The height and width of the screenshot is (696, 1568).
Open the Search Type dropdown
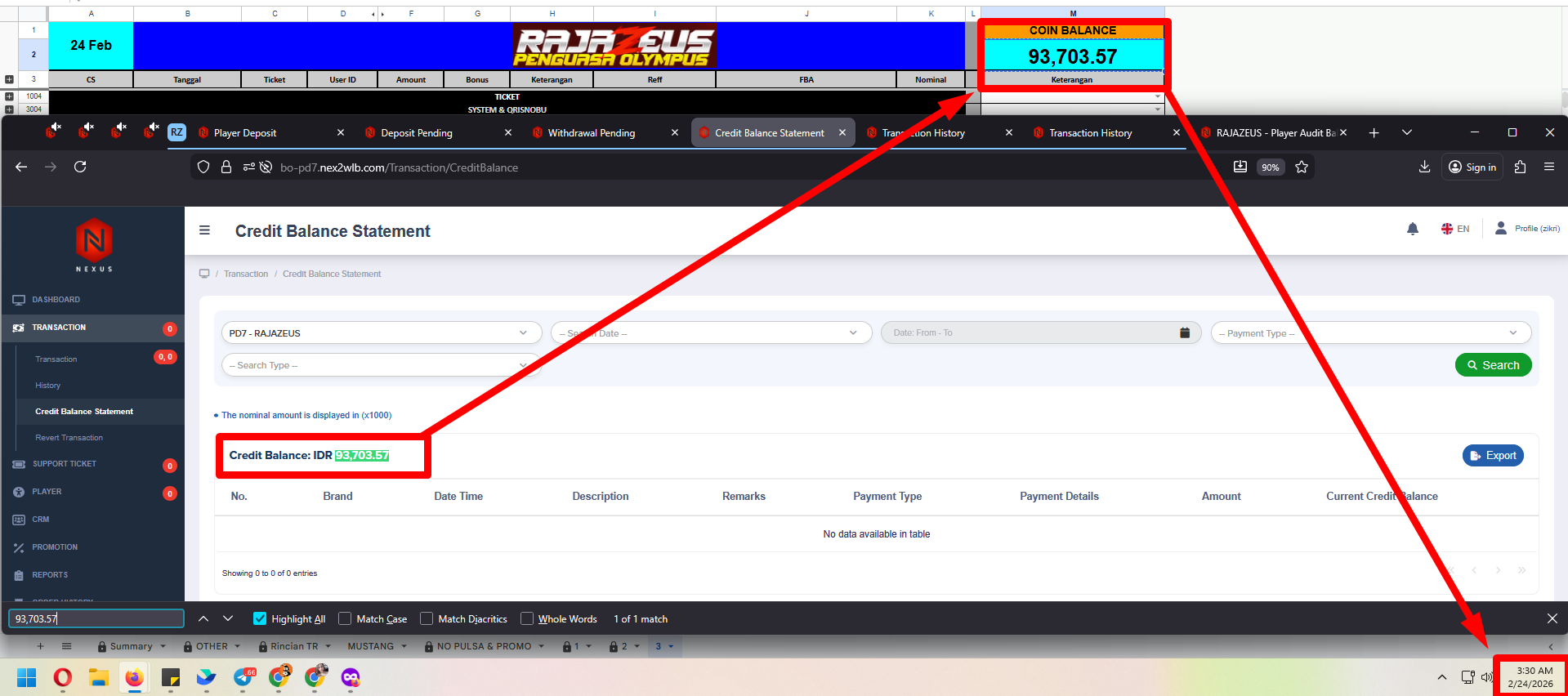[x=382, y=365]
